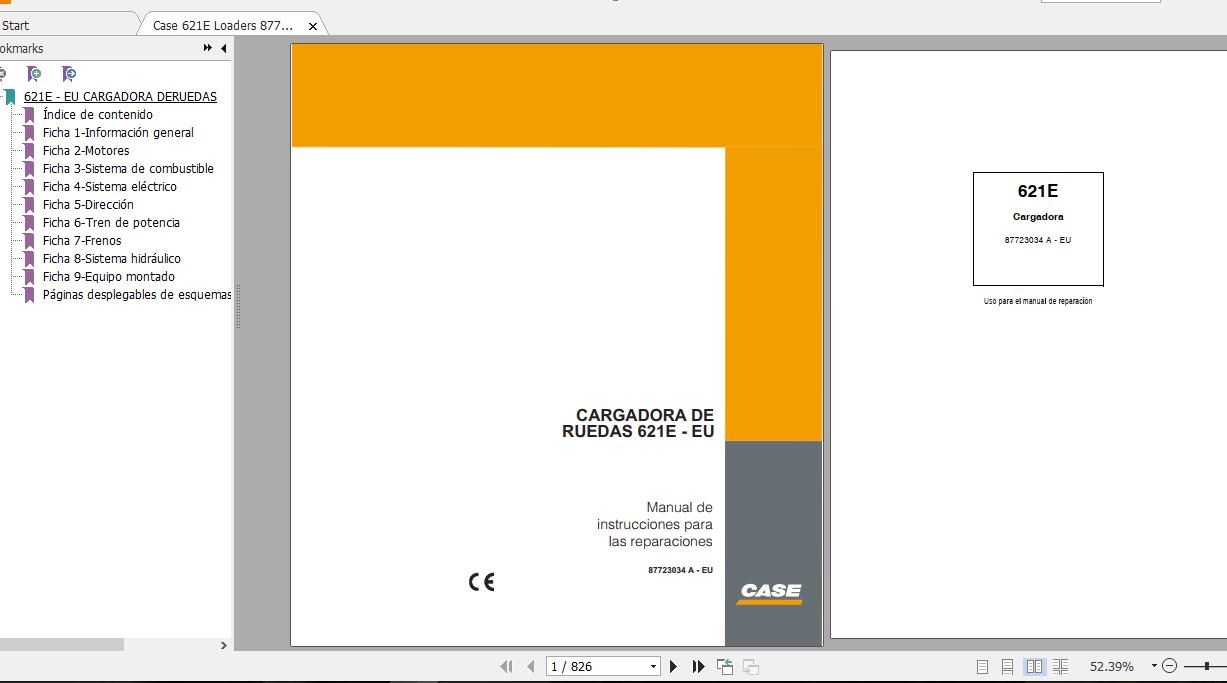
Task: Click the CASE logo on the cover page
Action: coord(770,593)
